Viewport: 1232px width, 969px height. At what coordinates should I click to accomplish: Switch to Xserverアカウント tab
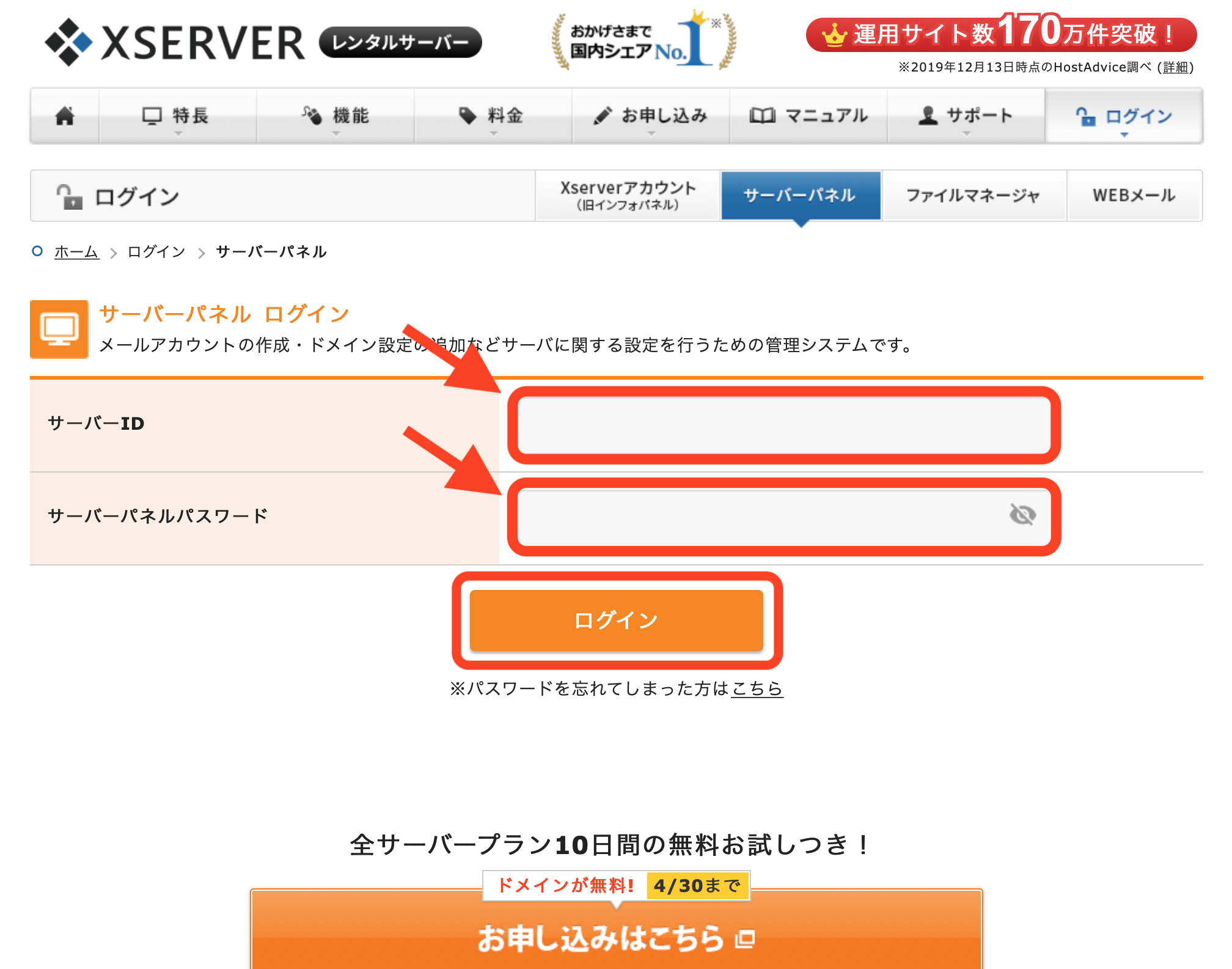[x=628, y=196]
